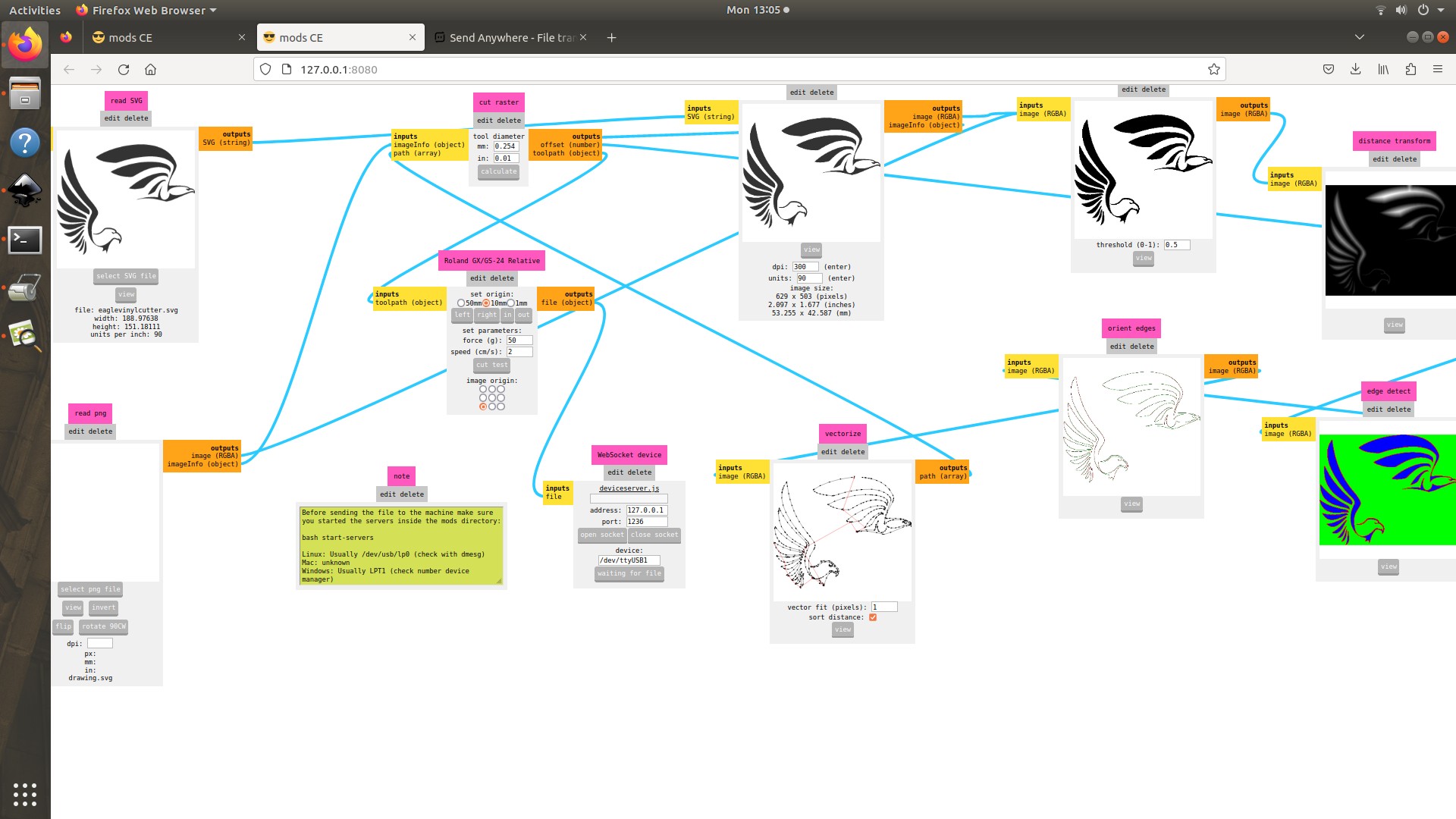Click the invert button in read png
Viewport: 1456px width, 819px height.
103,607
